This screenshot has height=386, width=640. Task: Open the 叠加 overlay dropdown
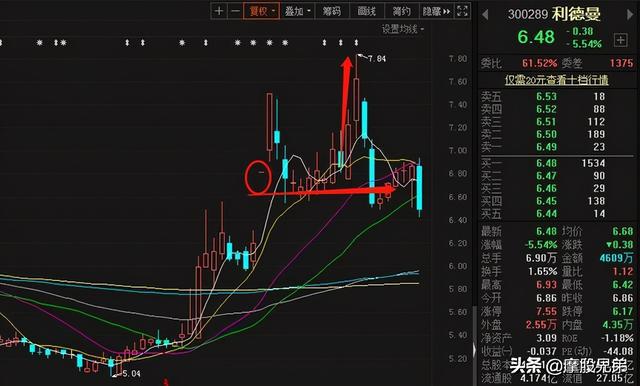point(297,11)
